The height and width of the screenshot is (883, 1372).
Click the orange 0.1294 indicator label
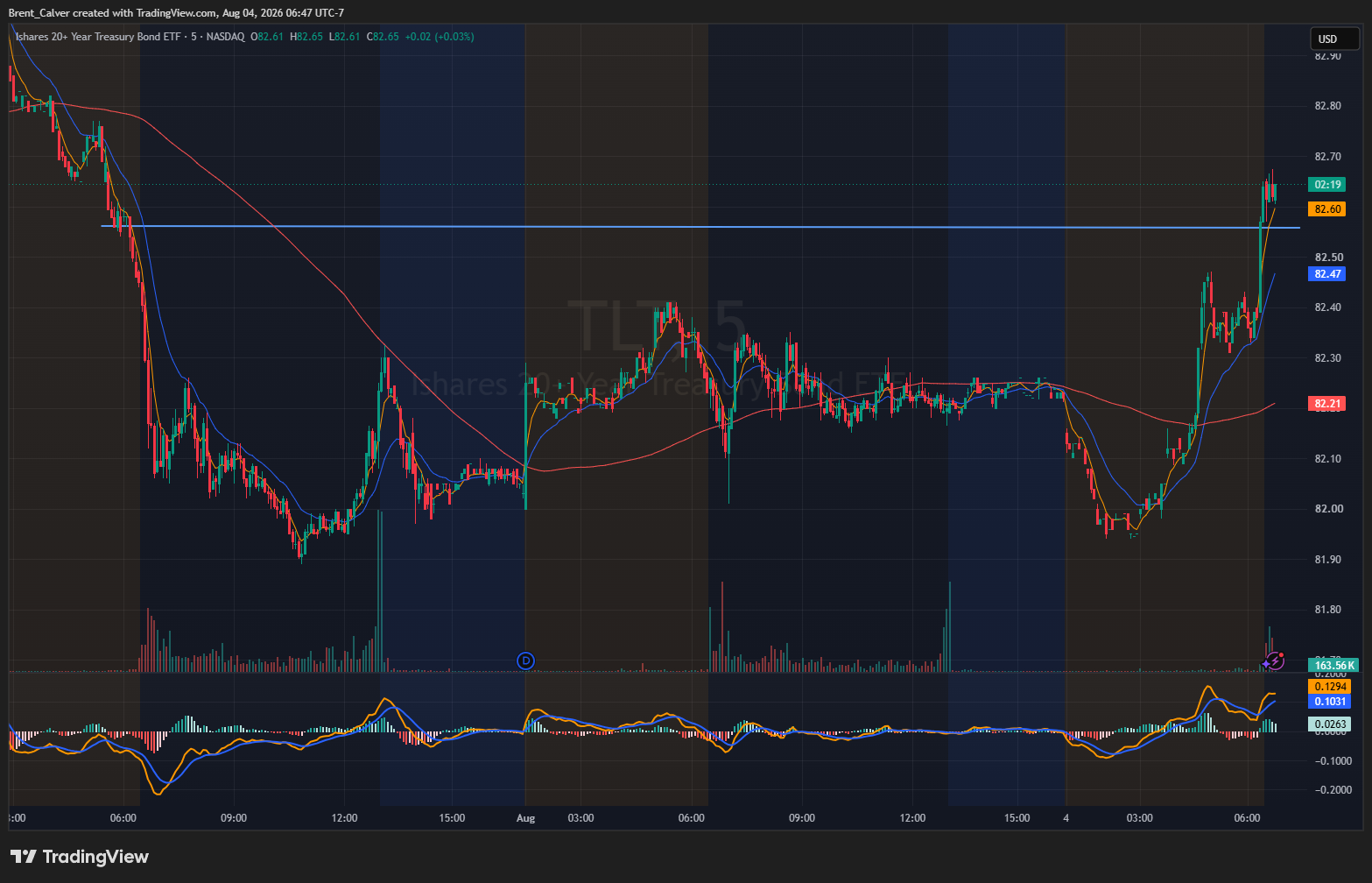pyautogui.click(x=1328, y=687)
